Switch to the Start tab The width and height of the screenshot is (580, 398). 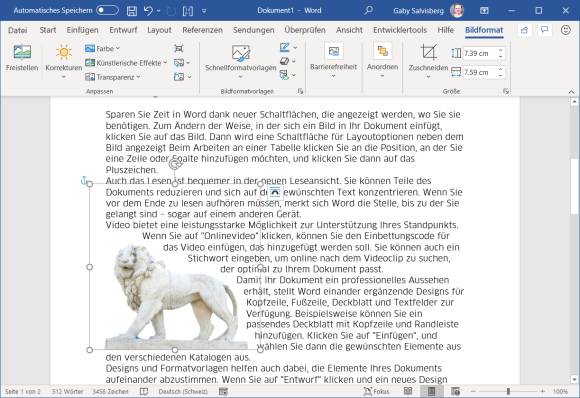(x=48, y=30)
